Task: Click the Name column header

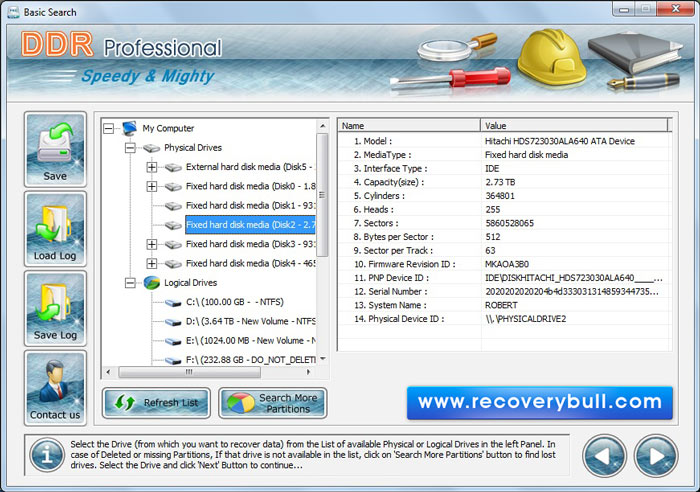Action: click(x=409, y=126)
